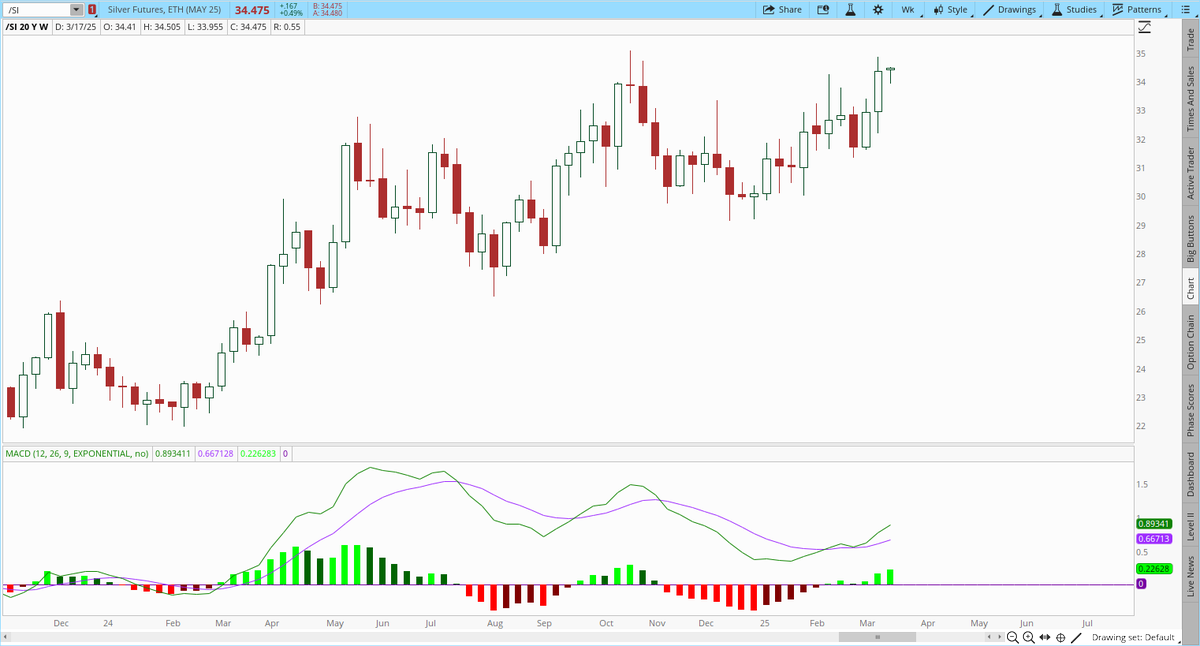Click the small right arrow by zoom icons
This screenshot has width=1200, height=646.
coord(998,637)
